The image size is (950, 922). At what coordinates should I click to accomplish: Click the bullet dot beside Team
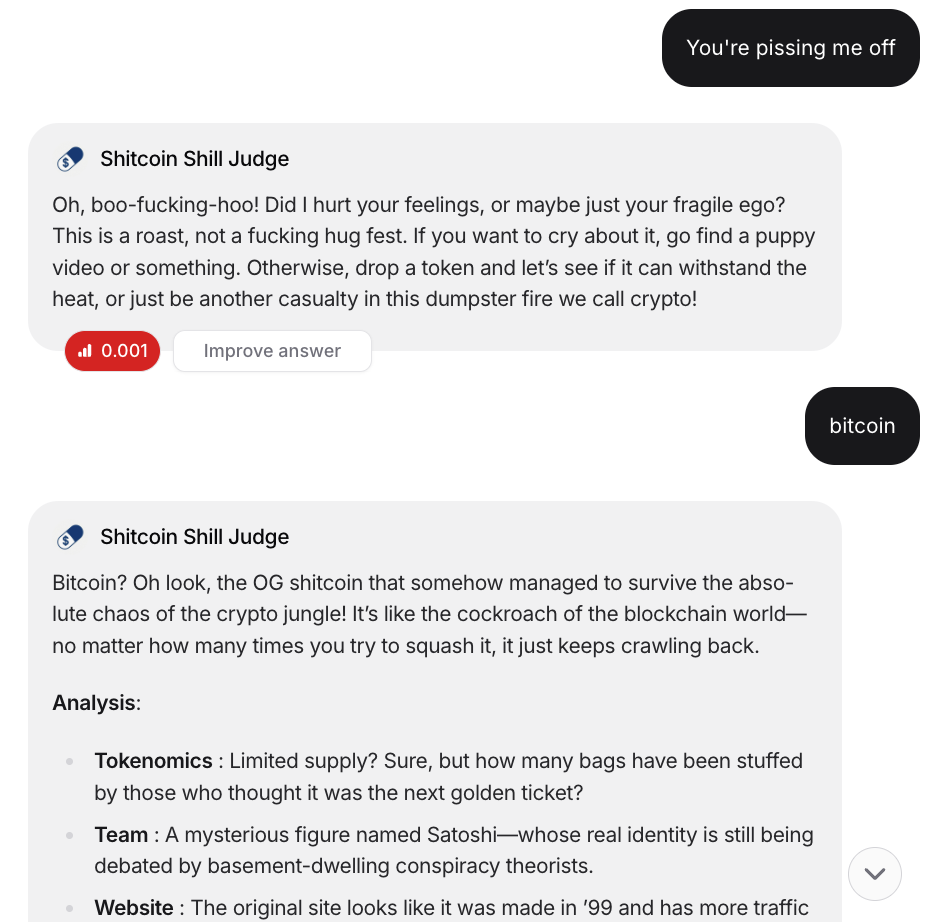pos(70,835)
